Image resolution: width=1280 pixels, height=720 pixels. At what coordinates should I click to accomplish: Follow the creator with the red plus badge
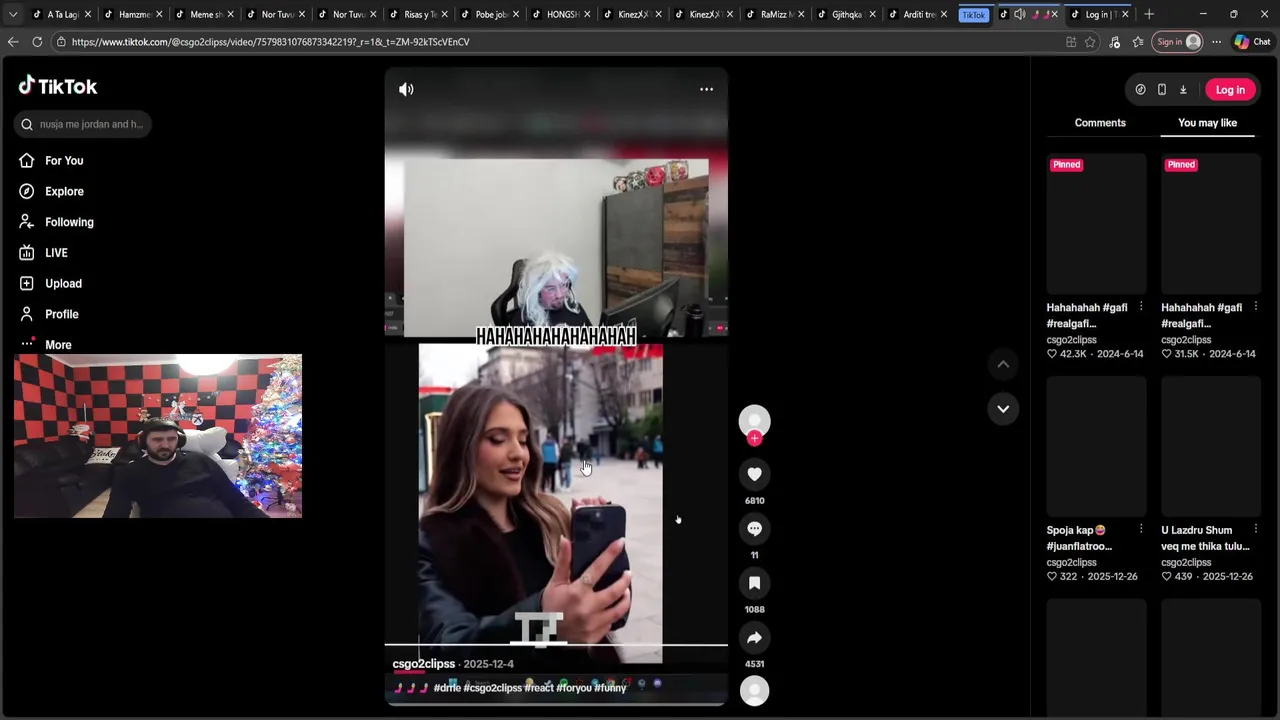tap(755, 438)
